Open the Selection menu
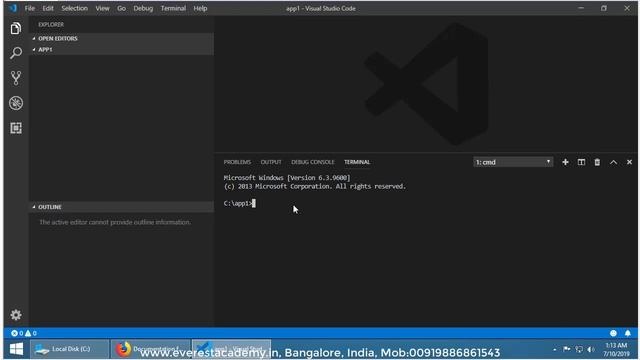This screenshot has width=640, height=360. (x=74, y=8)
